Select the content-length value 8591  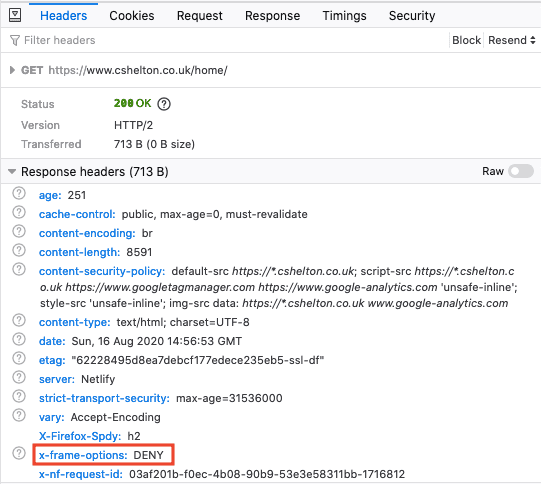pyautogui.click(x=139, y=252)
